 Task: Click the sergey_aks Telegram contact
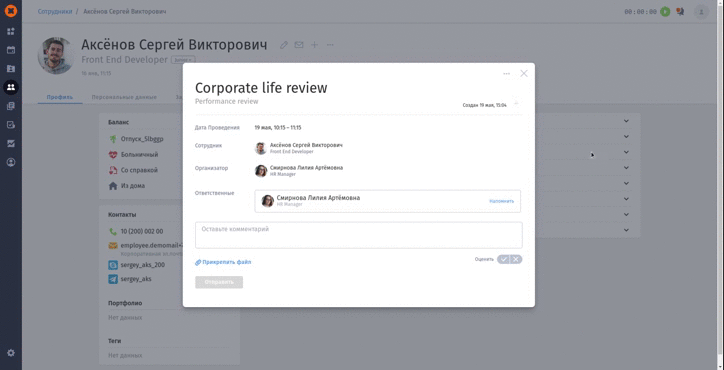[x=136, y=279]
